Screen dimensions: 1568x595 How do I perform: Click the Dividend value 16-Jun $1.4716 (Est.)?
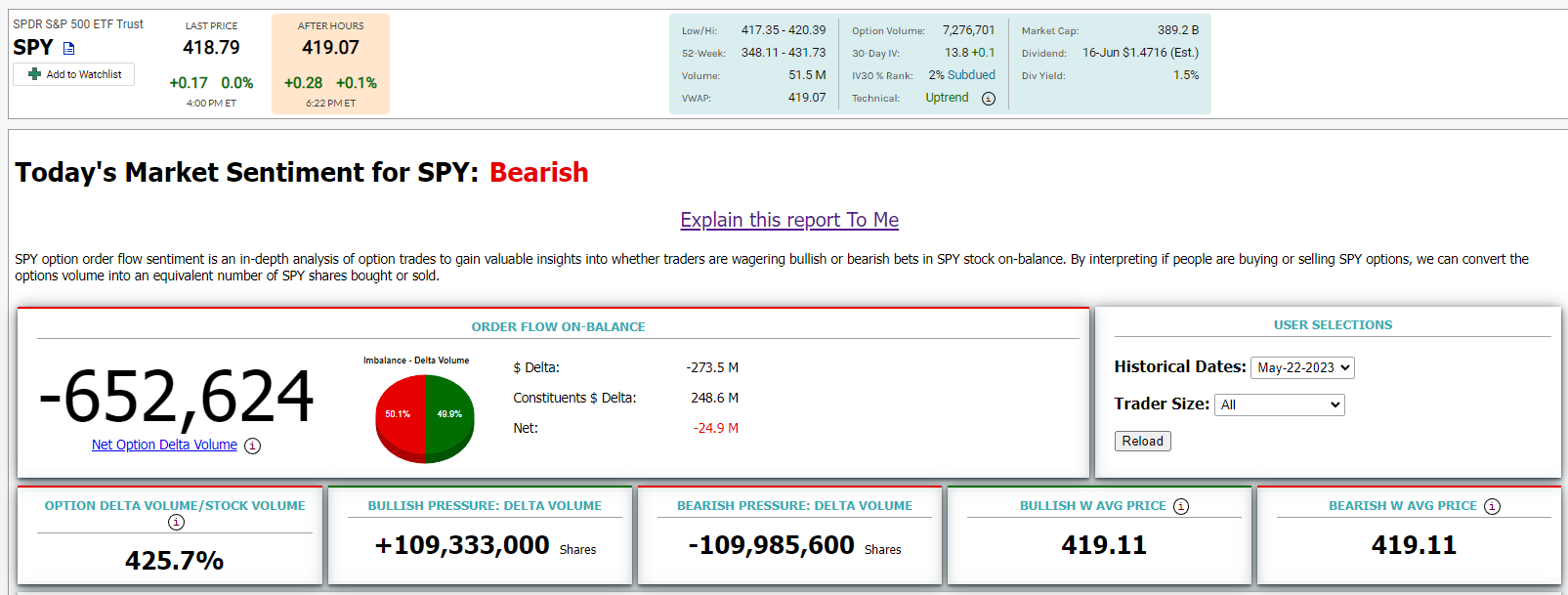pyautogui.click(x=1140, y=53)
